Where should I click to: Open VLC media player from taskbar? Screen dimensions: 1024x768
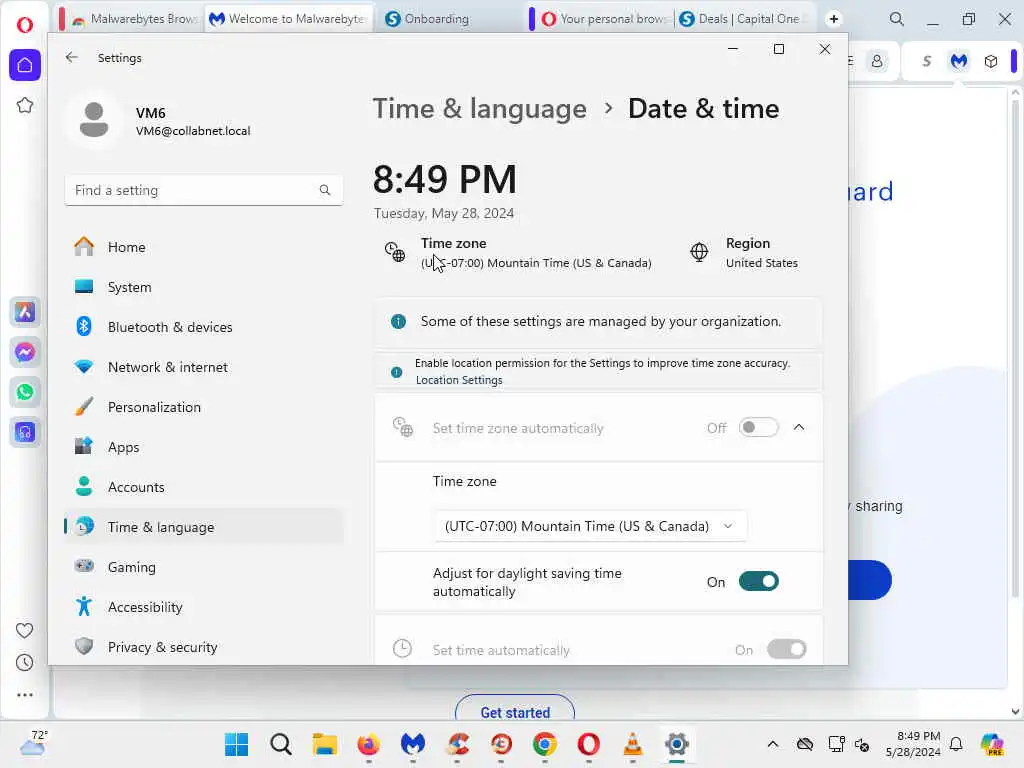(633, 744)
